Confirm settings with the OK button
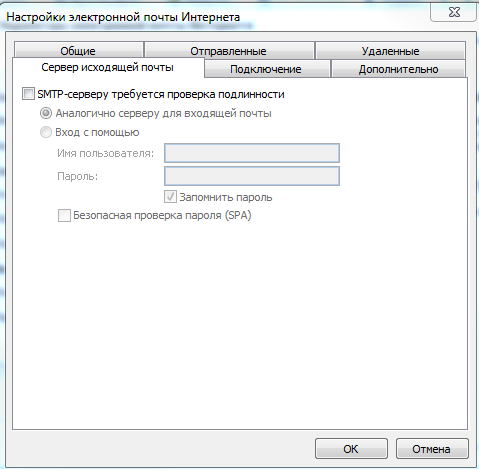The height and width of the screenshot is (469, 479). tap(351, 449)
